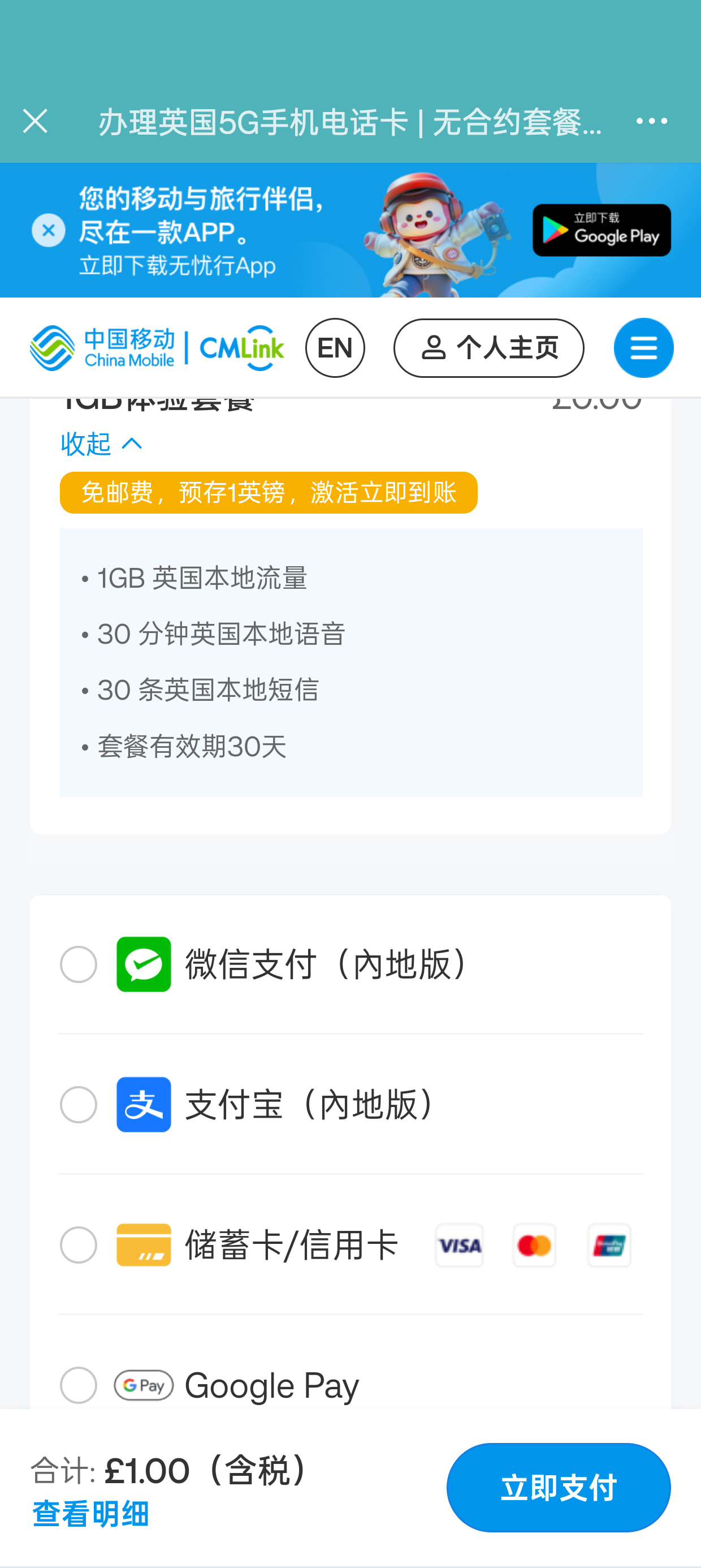
Task: Dismiss the app download banner
Action: (x=49, y=230)
